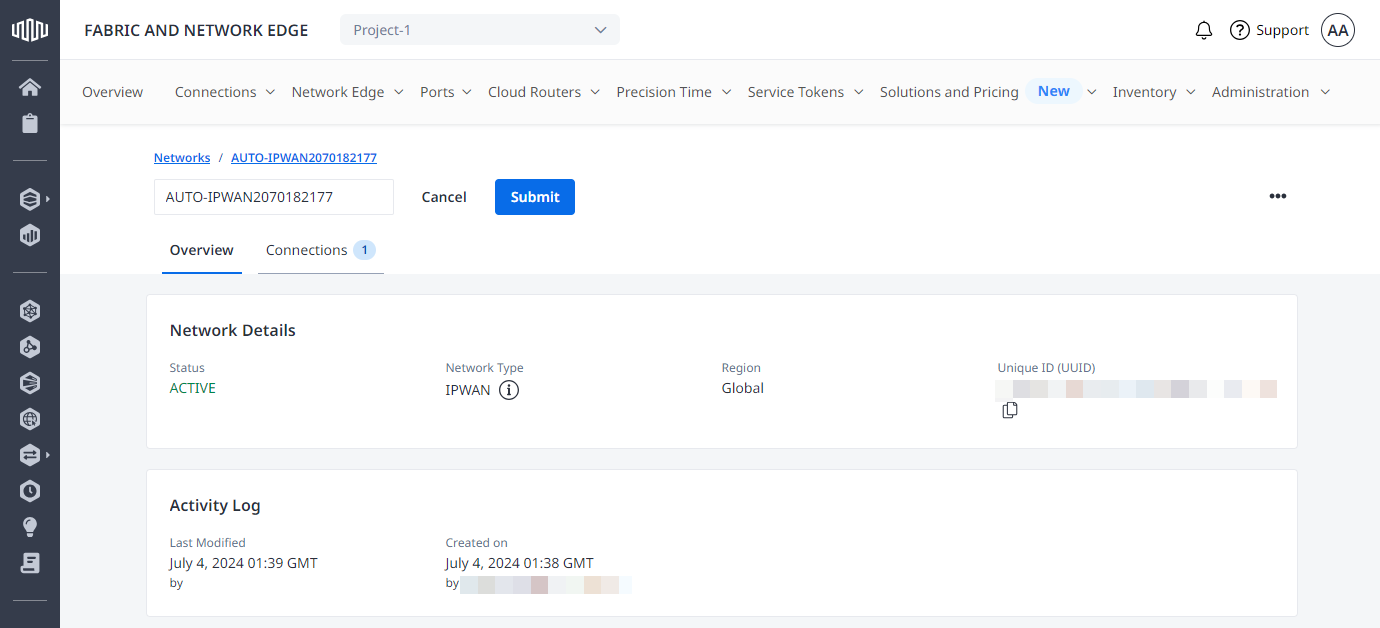Click the notification bell icon
Viewport: 1380px width, 628px height.
pyautogui.click(x=1204, y=30)
